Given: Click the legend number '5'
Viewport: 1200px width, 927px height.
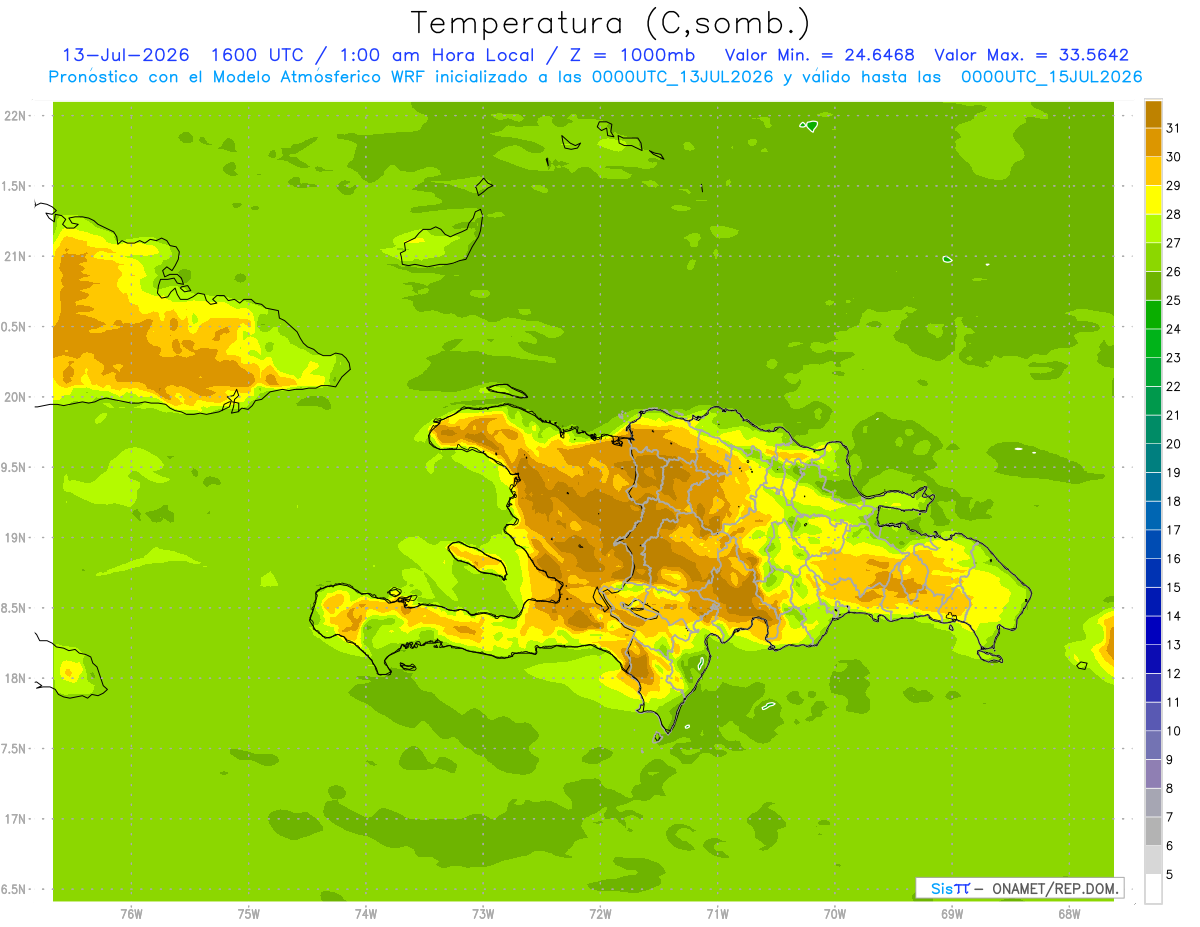Looking at the screenshot, I should (x=1171, y=875).
